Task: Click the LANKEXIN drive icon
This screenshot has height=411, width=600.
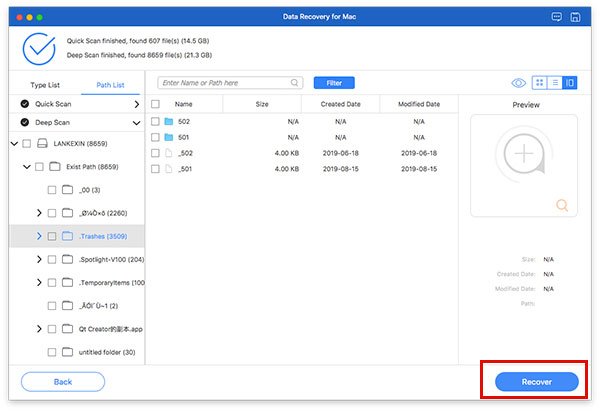Action: tap(42, 144)
